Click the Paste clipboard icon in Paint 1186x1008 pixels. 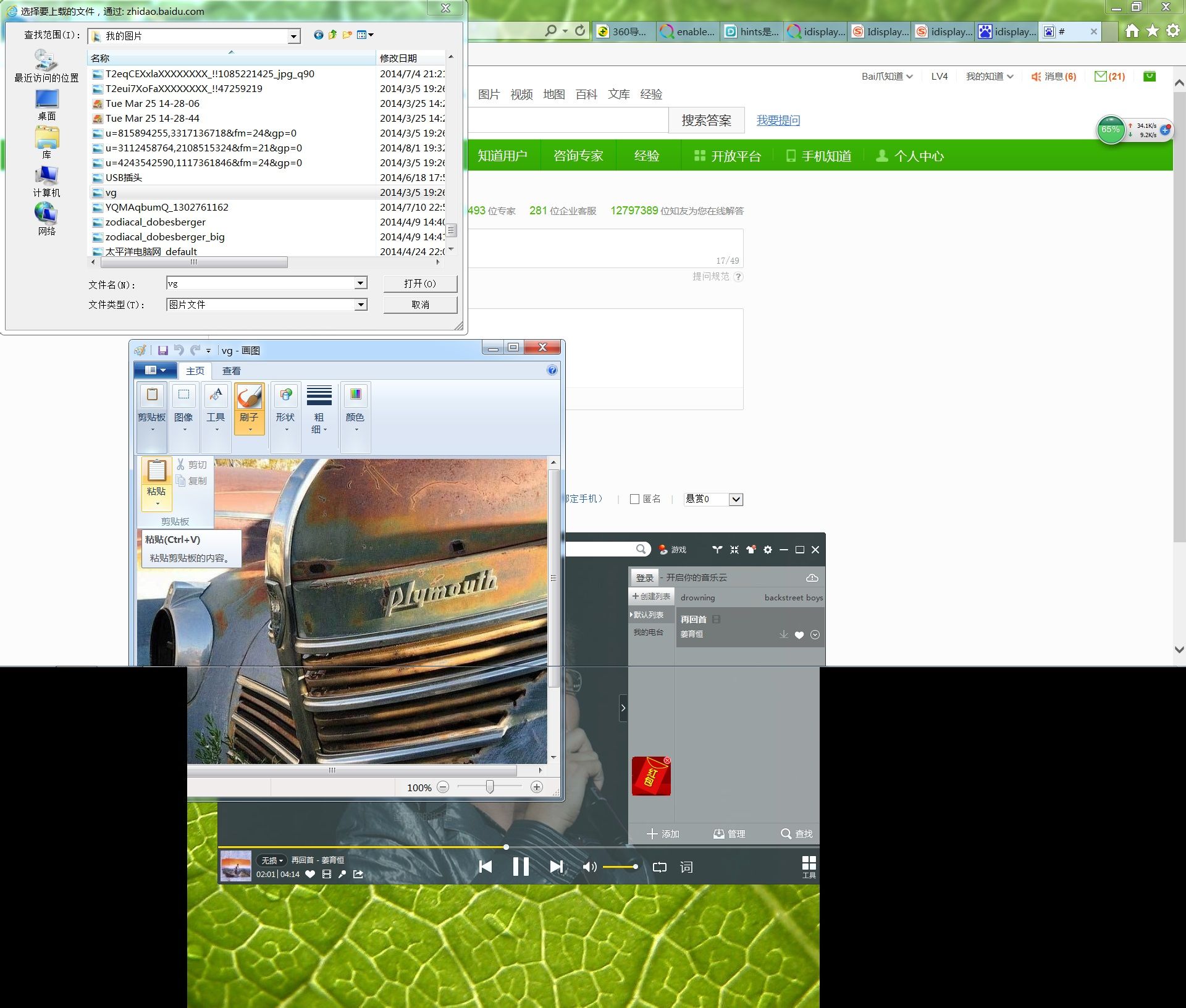[x=156, y=472]
